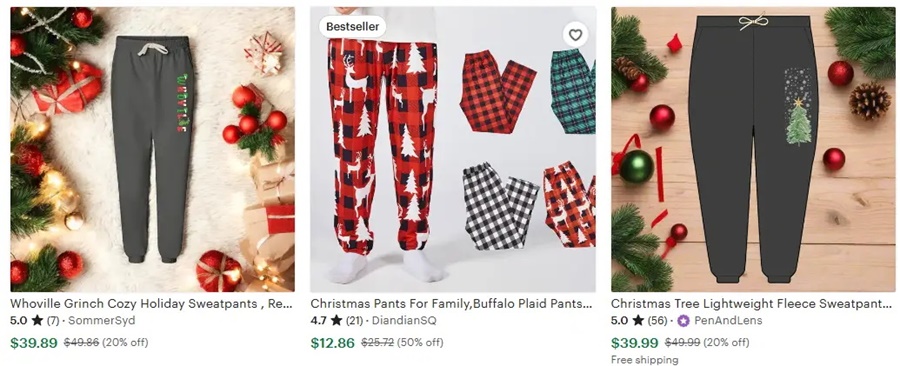Visit the DiandianSQ shop
The width and height of the screenshot is (900, 366).
click(404, 321)
